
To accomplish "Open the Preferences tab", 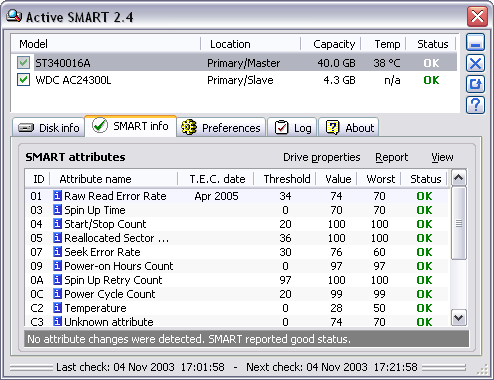I will point(221,127).
